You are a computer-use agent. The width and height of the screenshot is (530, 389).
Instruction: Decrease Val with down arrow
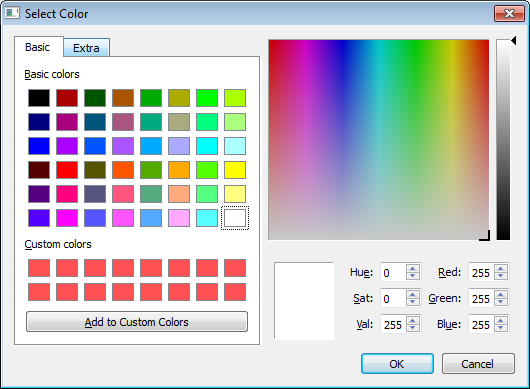(413, 328)
